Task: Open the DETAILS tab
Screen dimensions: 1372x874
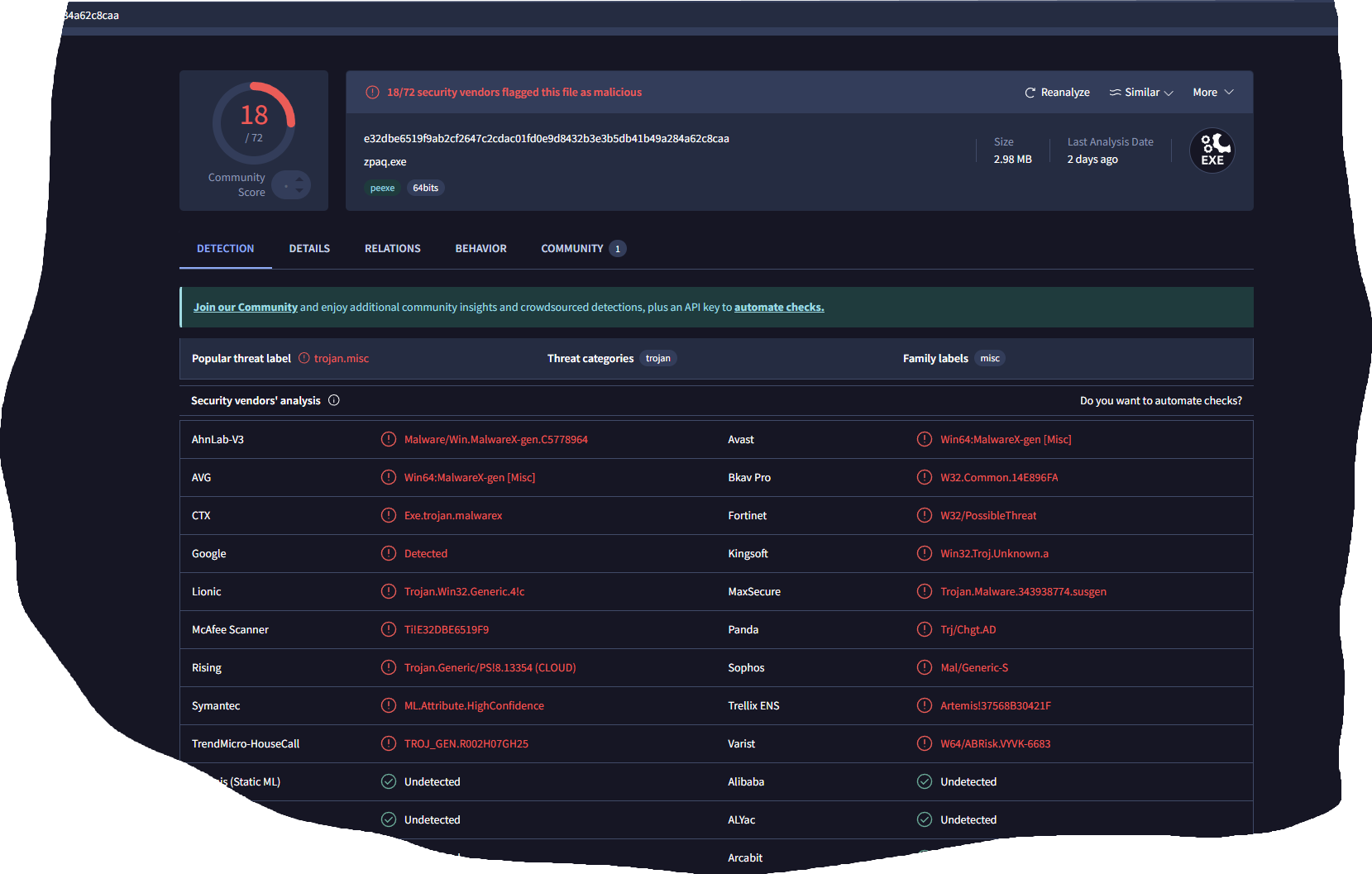Action: coord(309,248)
